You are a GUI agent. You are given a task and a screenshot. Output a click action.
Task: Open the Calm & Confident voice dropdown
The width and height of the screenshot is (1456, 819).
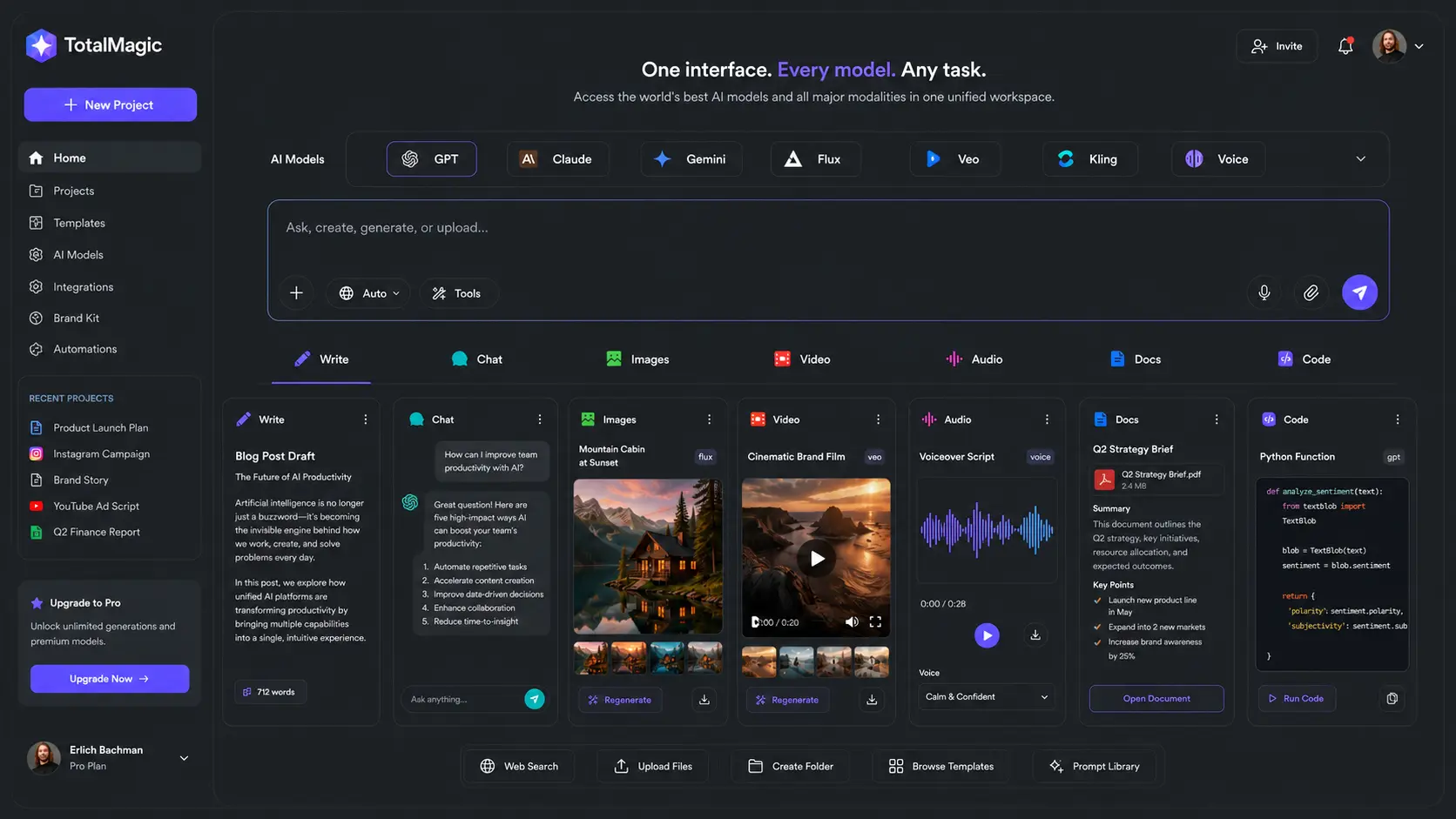coord(987,697)
